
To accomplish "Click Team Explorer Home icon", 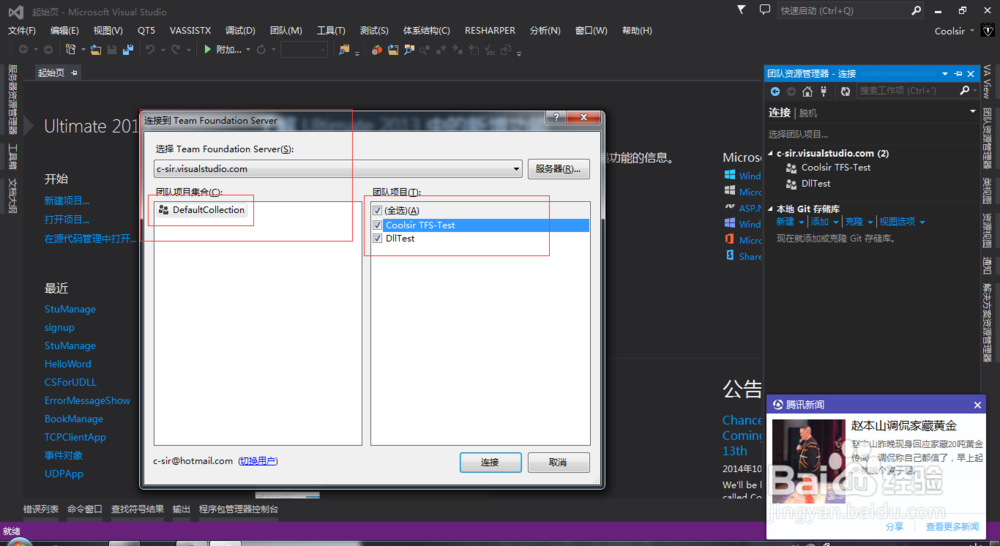I will (807, 91).
